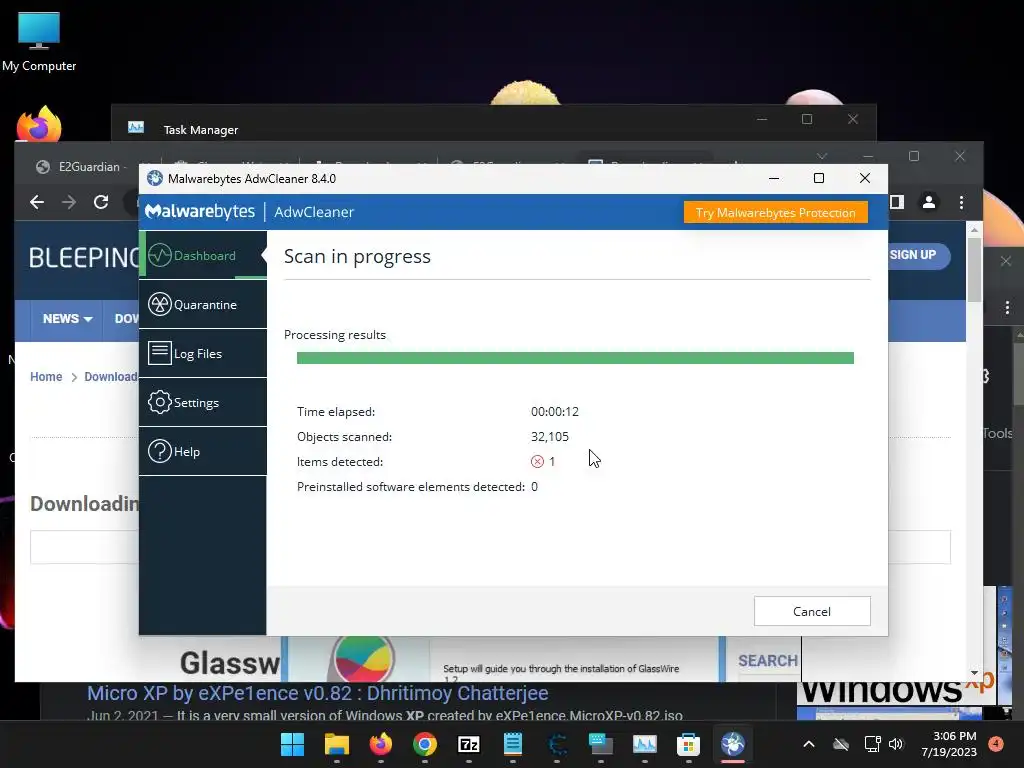1024x768 pixels.
Task: Click the Firefox desktop shortcut
Action: tap(39, 124)
